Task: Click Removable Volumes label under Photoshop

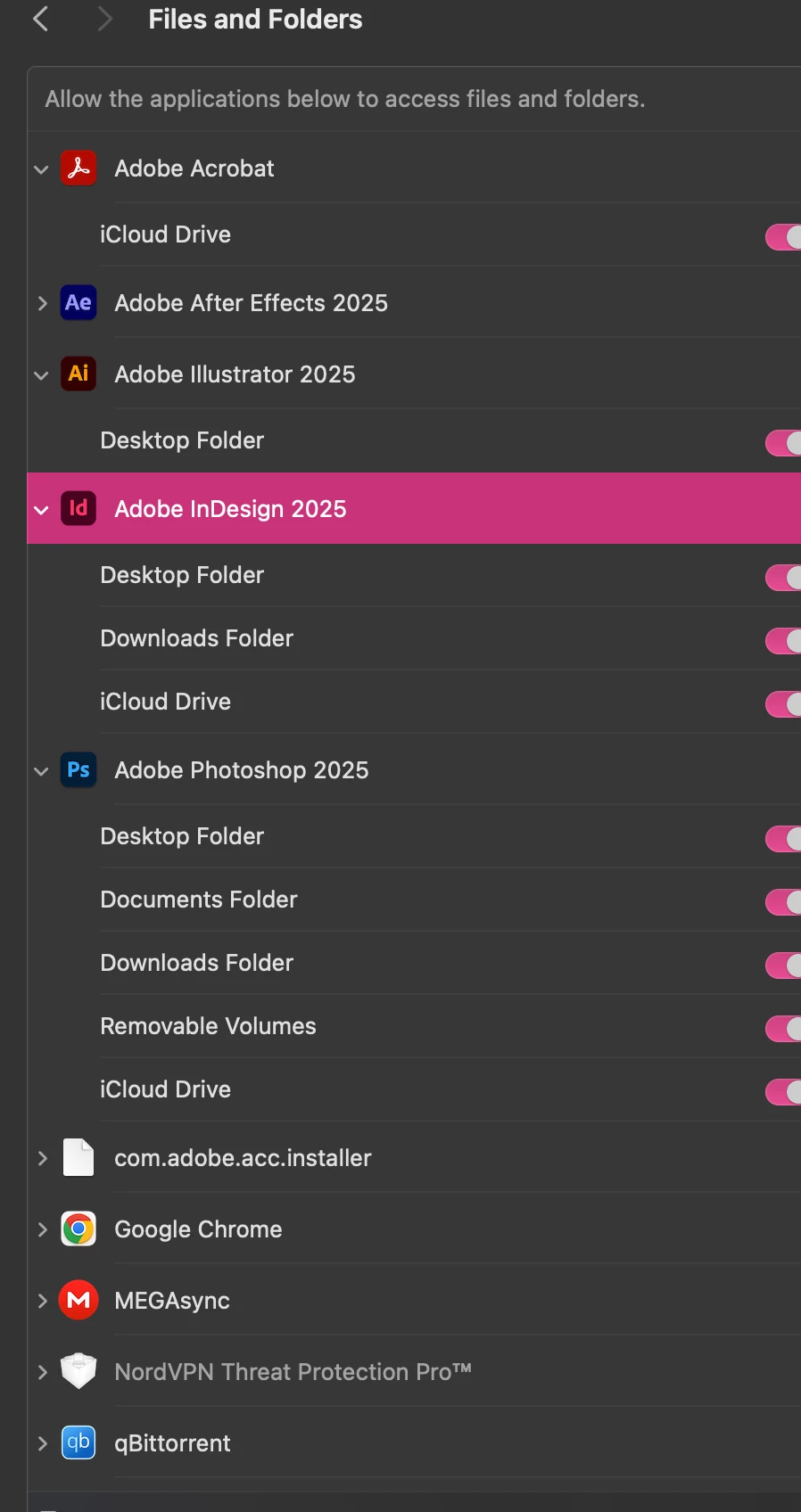Action: tap(208, 1026)
